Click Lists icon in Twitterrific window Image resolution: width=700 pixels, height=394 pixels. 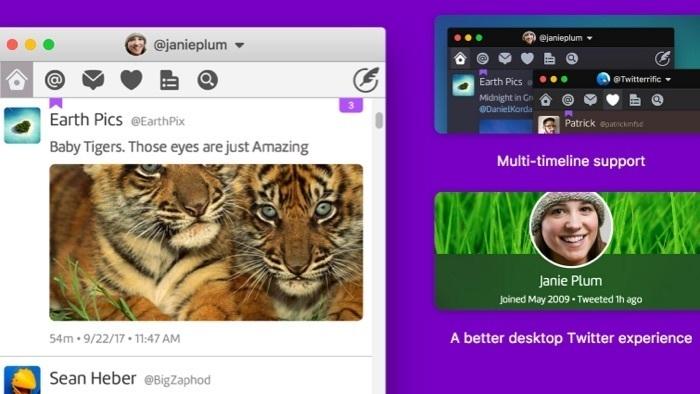click(x=635, y=100)
